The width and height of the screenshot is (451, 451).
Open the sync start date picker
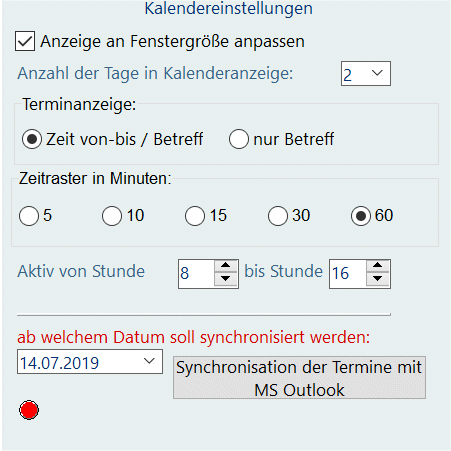coord(149,361)
